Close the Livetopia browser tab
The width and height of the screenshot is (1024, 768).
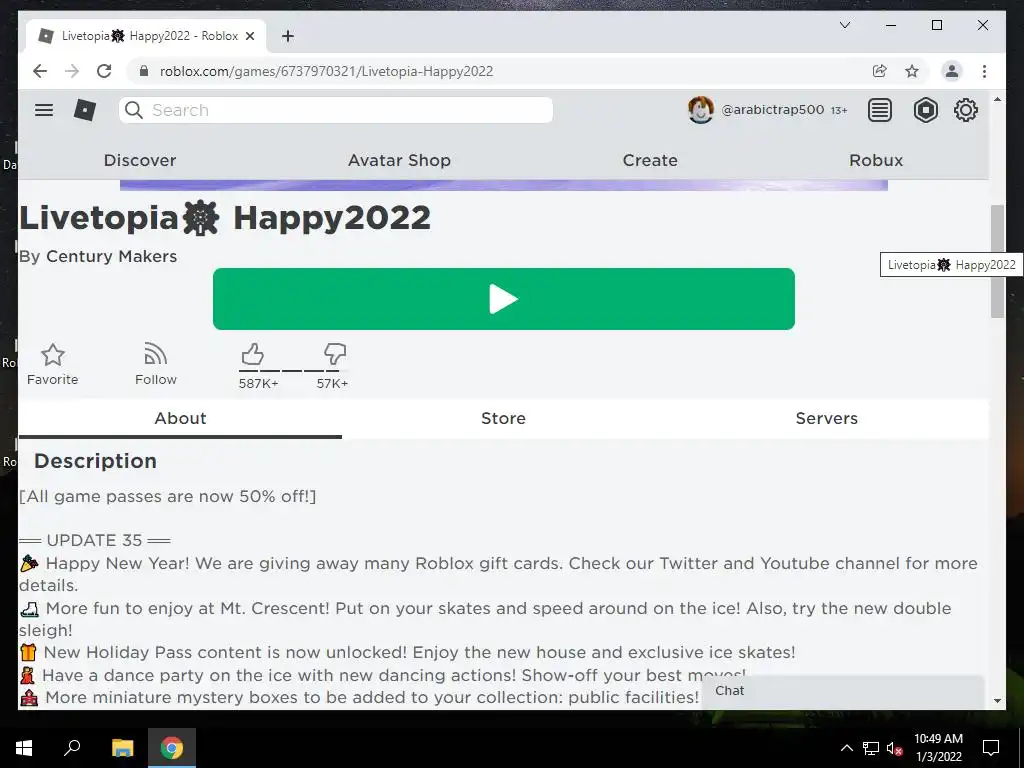click(x=249, y=36)
